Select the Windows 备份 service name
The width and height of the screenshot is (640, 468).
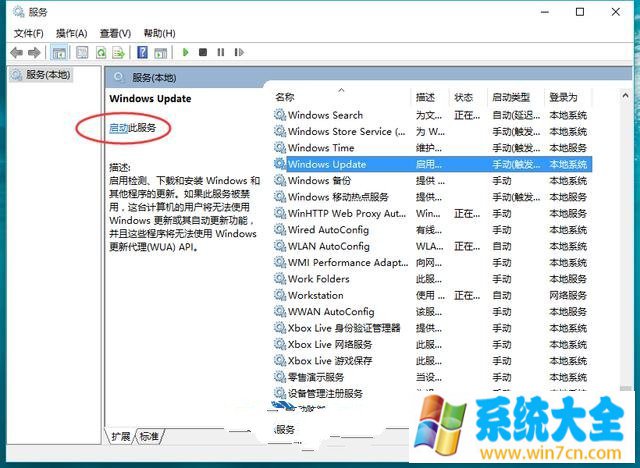(319, 181)
